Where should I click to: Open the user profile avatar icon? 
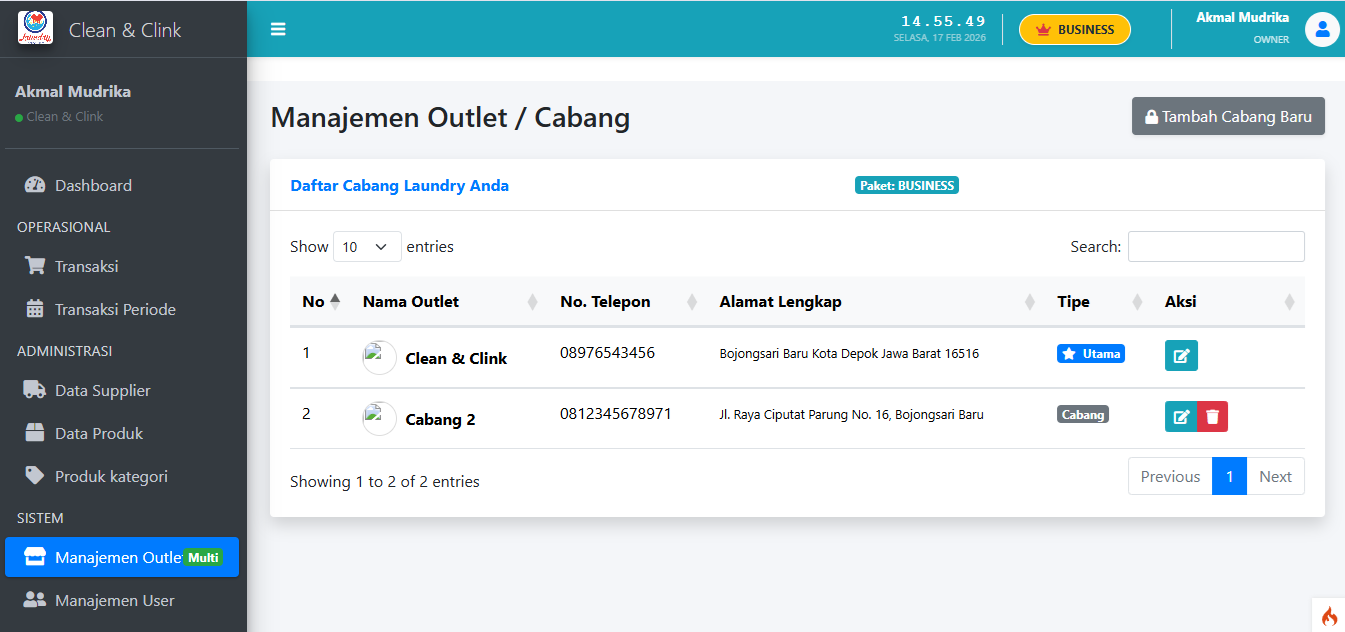1321,30
